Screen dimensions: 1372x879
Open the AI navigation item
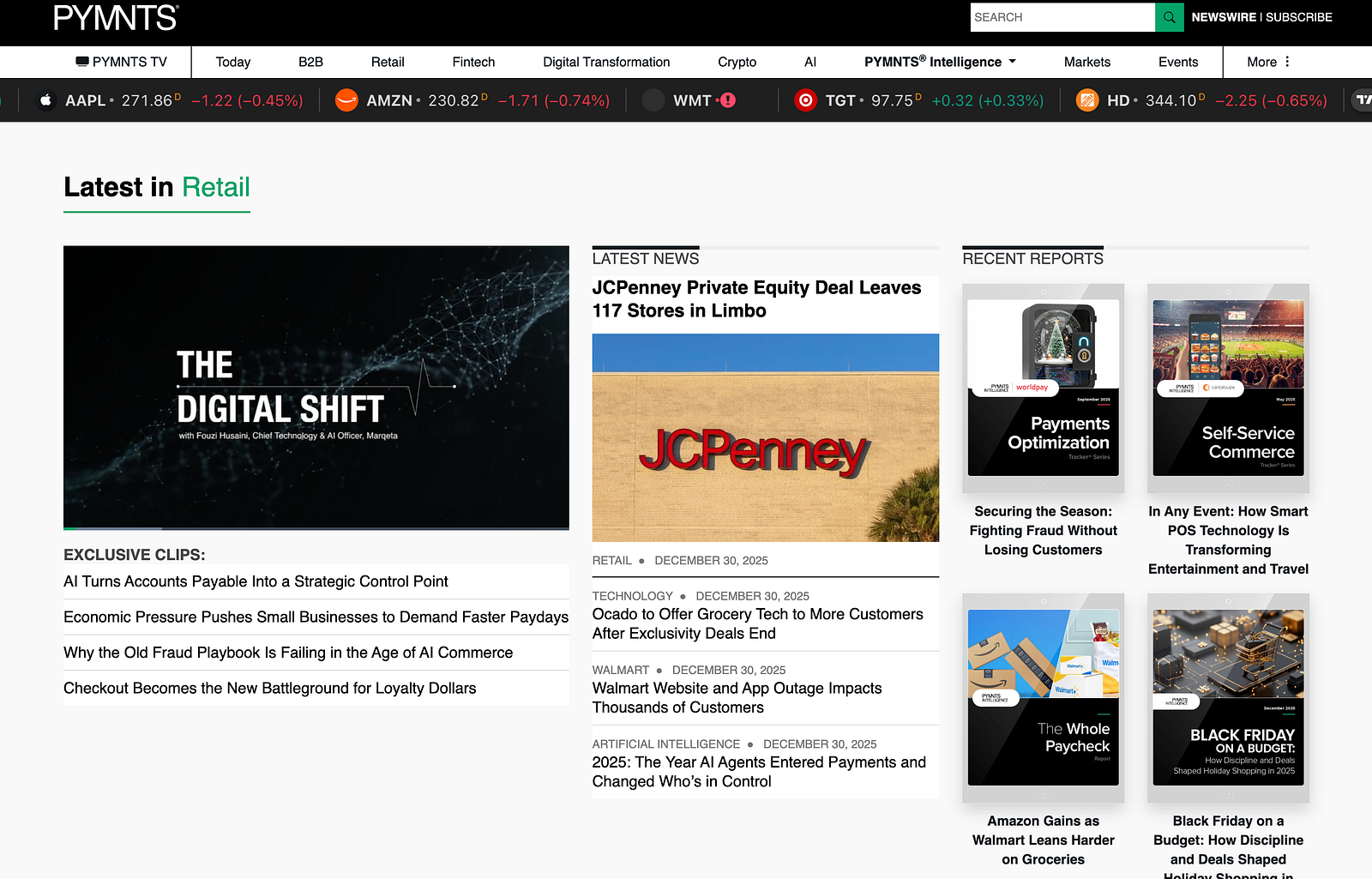[x=810, y=62]
